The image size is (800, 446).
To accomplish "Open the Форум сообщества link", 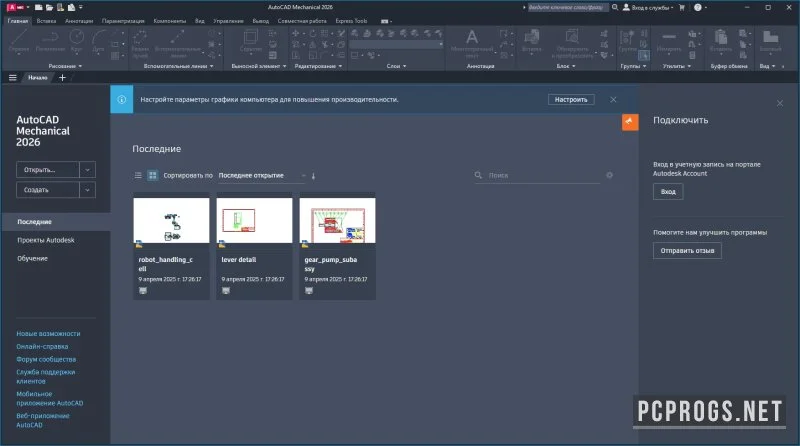I will [x=46, y=359].
